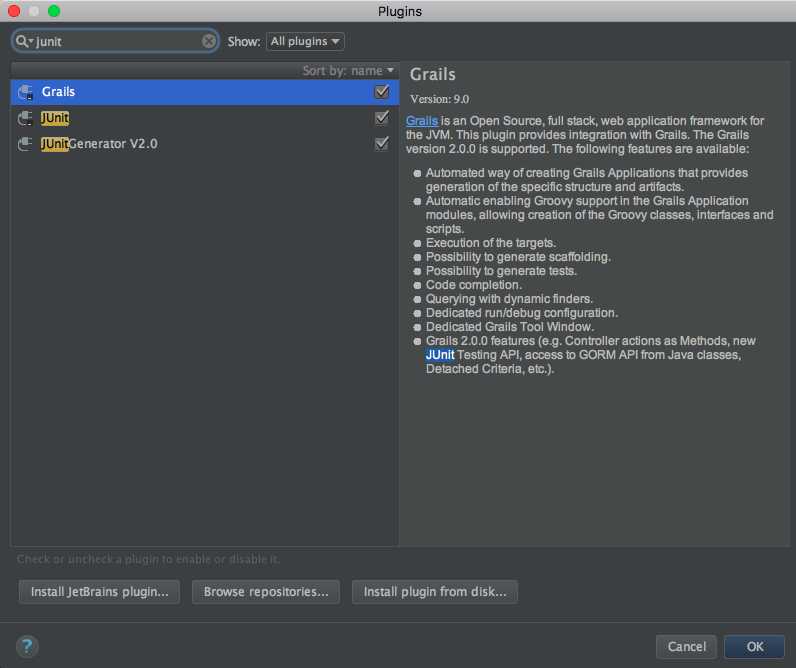Click the JUnitGenerator V2.0 plugin icon
The image size is (796, 668).
click(x=25, y=144)
